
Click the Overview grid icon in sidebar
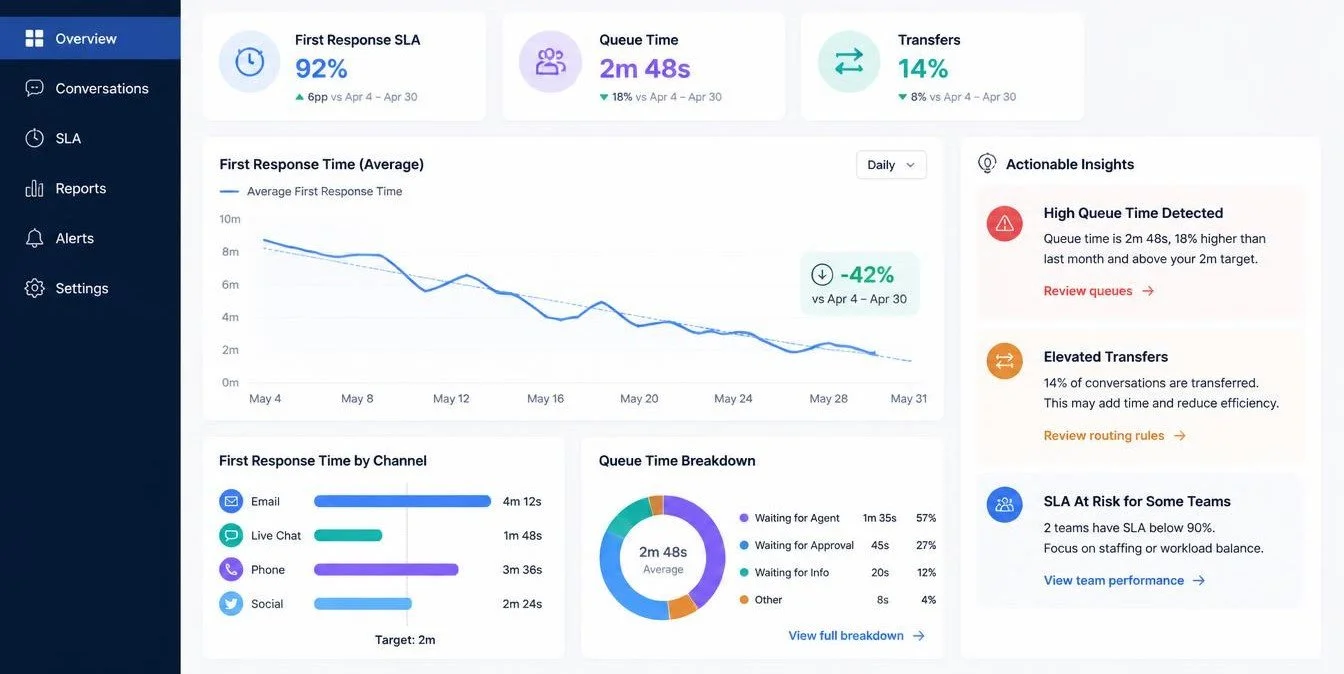(x=34, y=38)
